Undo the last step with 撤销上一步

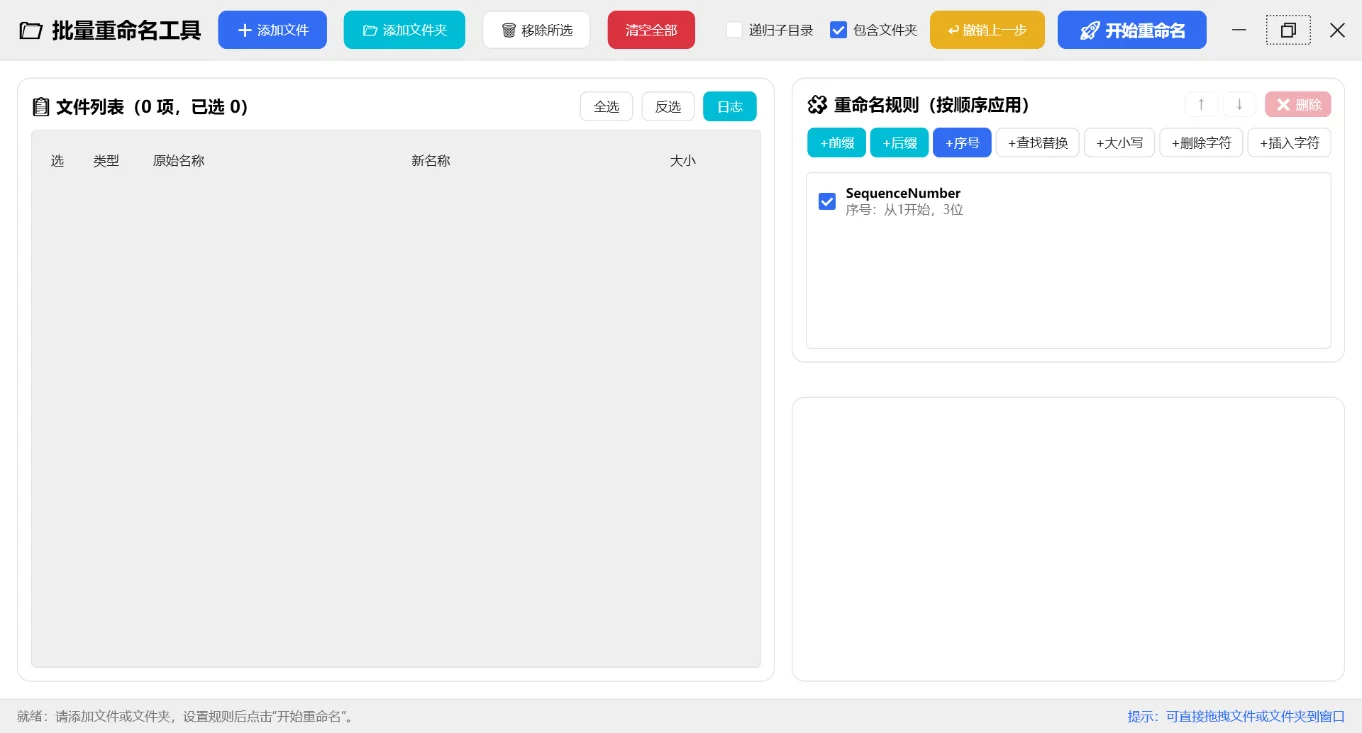987,30
